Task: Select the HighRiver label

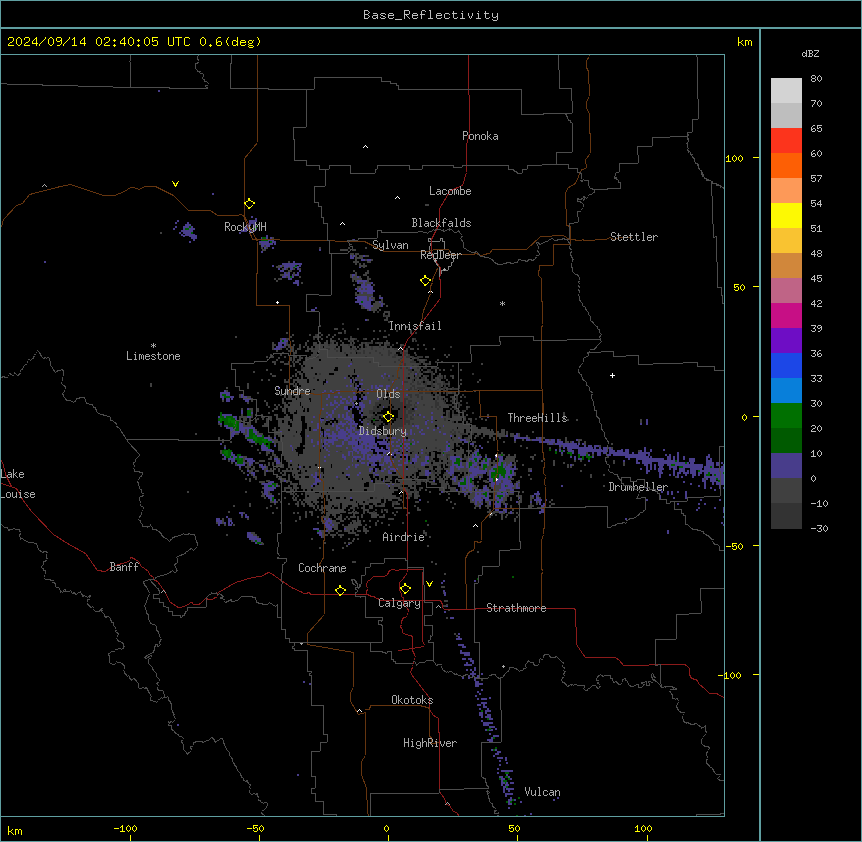Action: coord(430,743)
